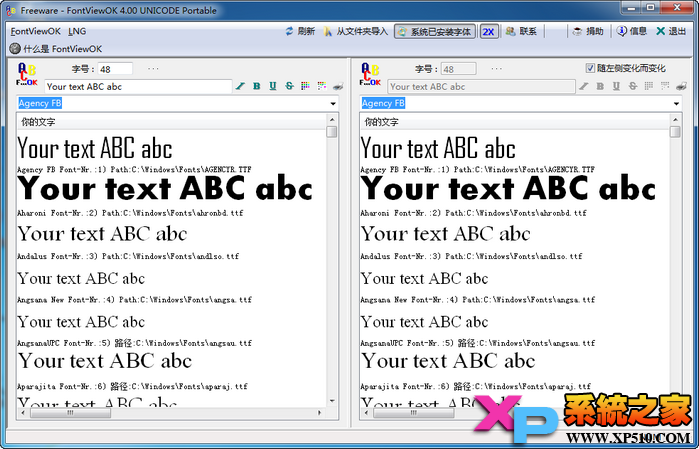Open the LNG language menu
699x449 pixels.
(77, 31)
